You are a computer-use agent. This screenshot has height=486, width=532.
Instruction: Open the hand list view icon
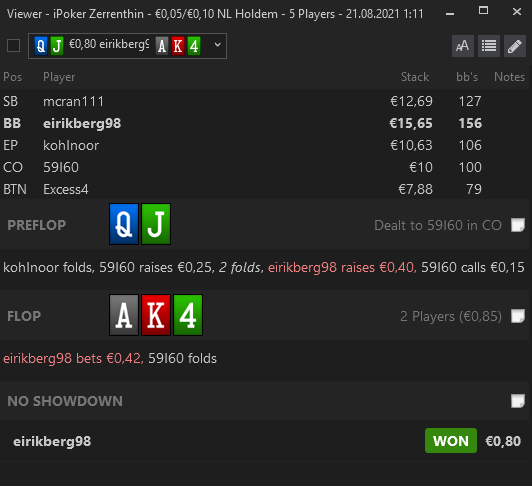(489, 46)
